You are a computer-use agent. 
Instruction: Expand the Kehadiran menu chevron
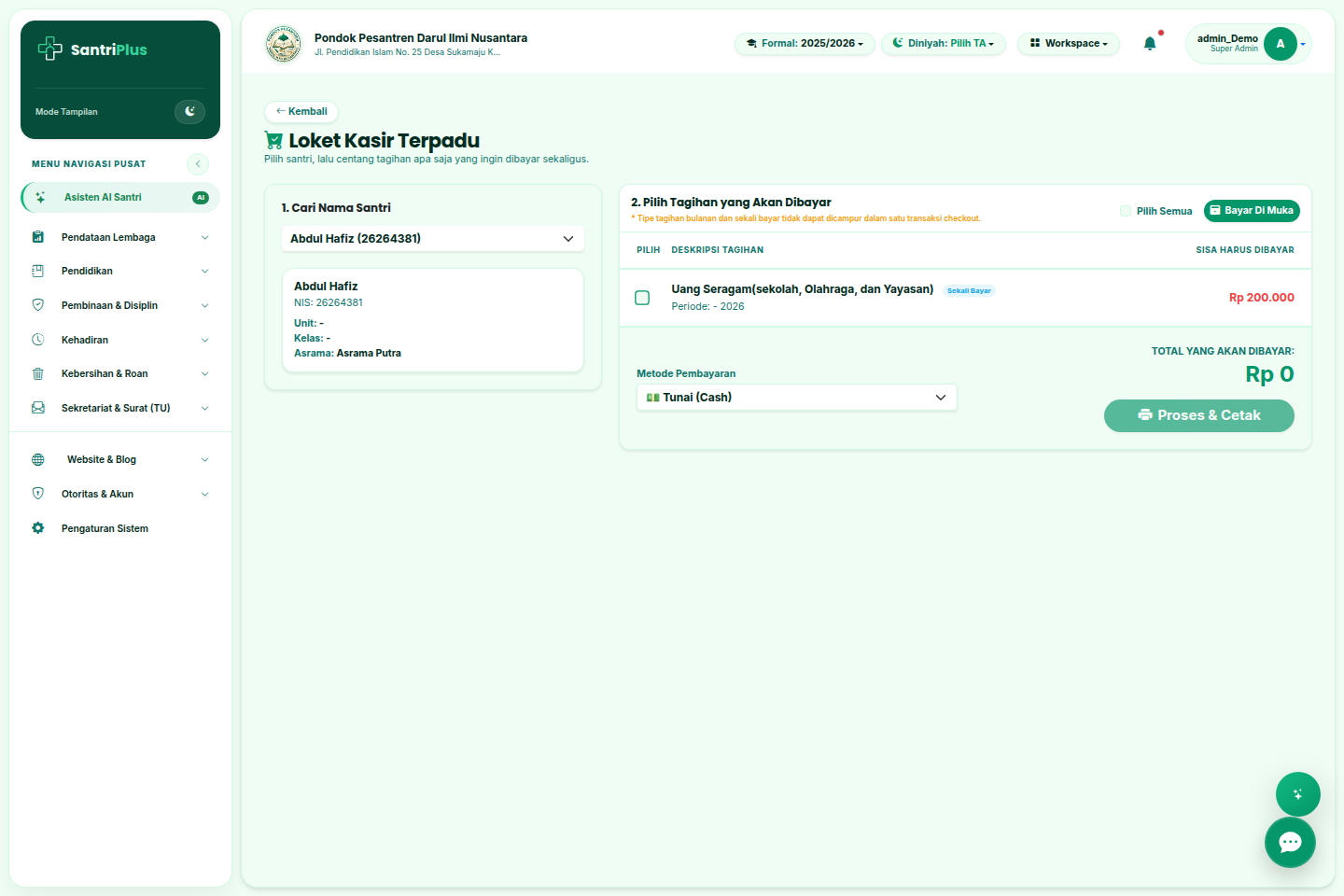pos(204,341)
